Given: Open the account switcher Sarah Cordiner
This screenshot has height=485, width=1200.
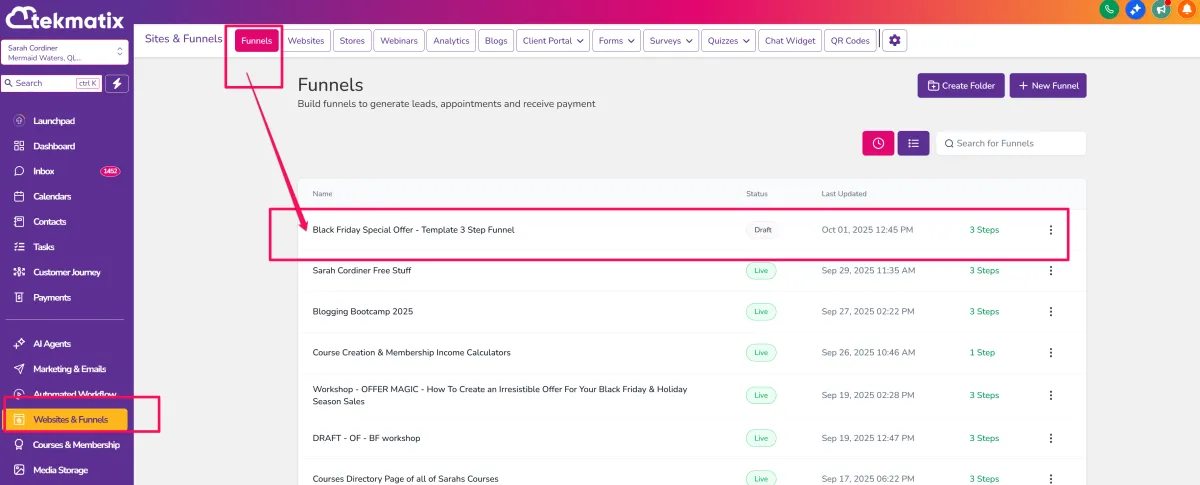Looking at the screenshot, I should (x=65, y=52).
